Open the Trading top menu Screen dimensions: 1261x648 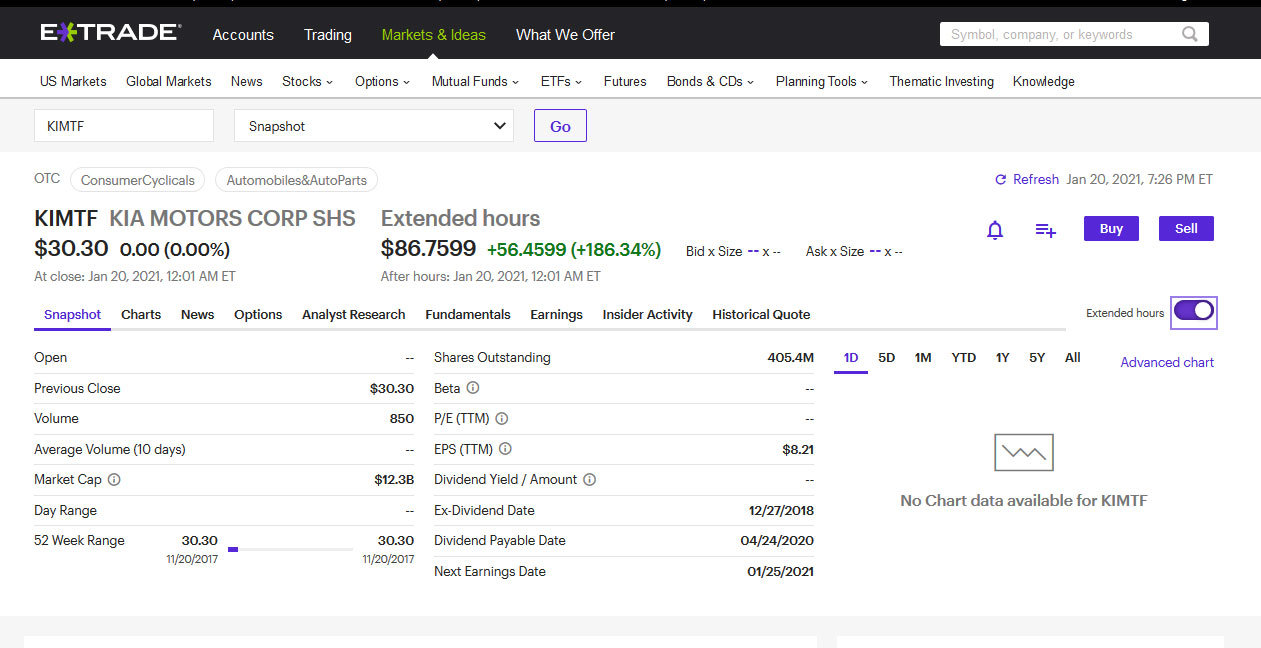pos(328,35)
